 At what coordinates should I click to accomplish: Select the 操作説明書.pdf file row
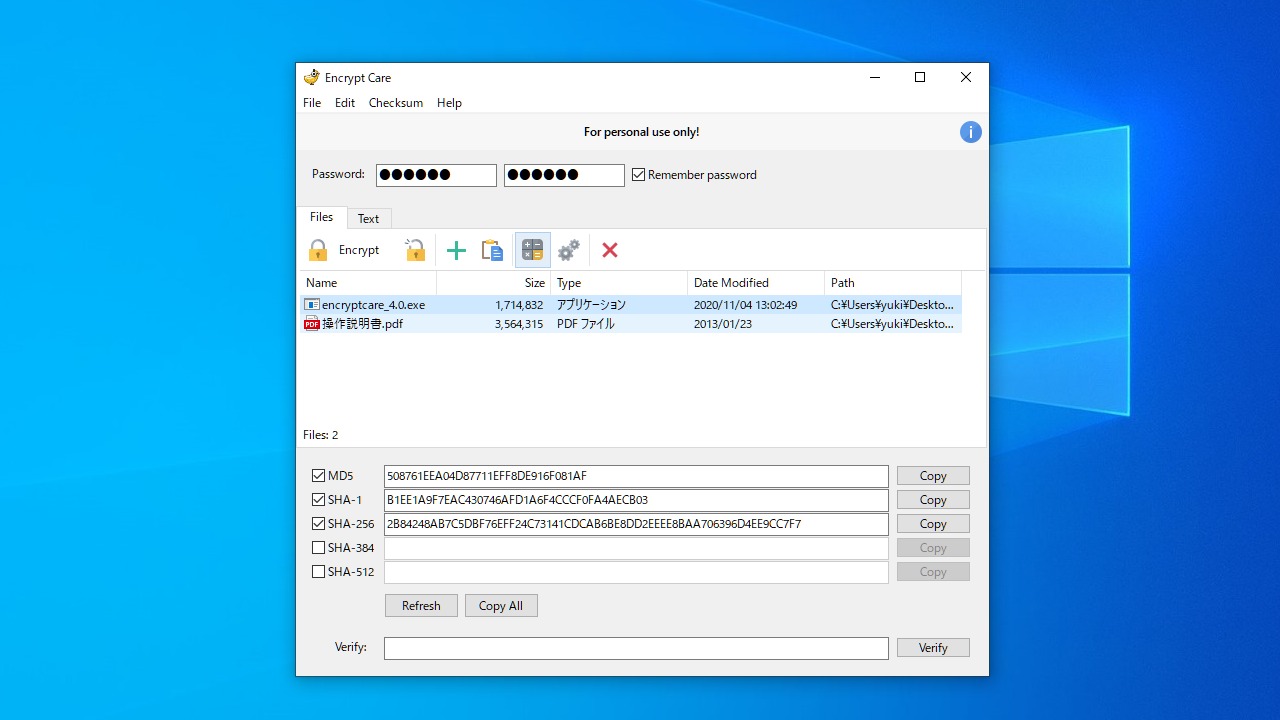click(631, 324)
